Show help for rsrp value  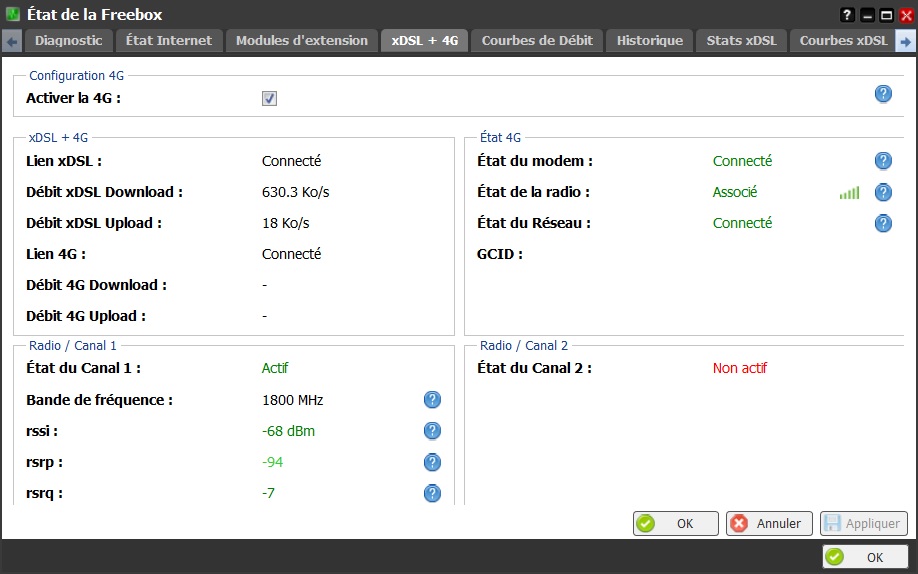[432, 462]
